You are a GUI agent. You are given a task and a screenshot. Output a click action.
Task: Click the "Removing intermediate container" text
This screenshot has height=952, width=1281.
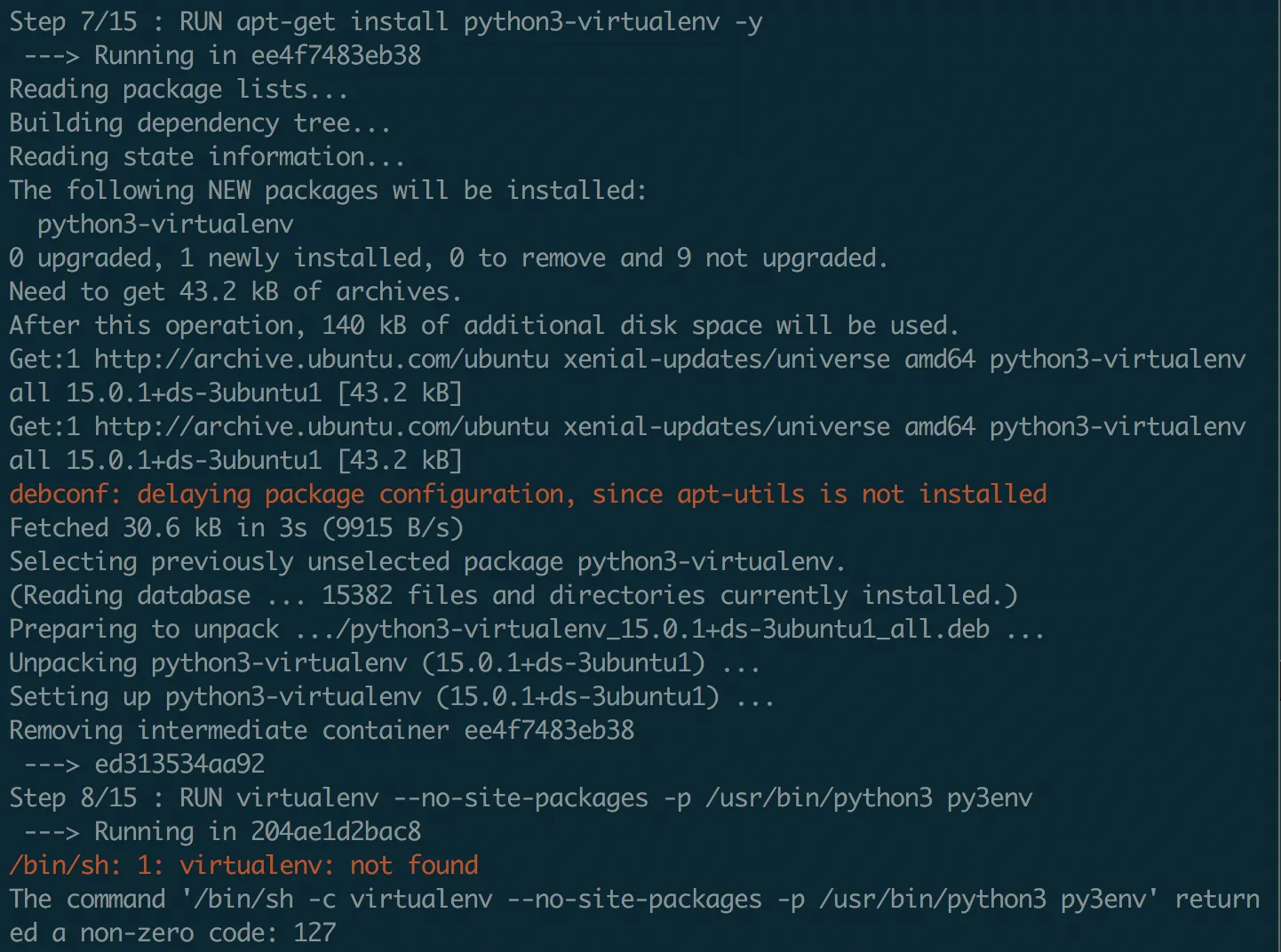[229, 731]
